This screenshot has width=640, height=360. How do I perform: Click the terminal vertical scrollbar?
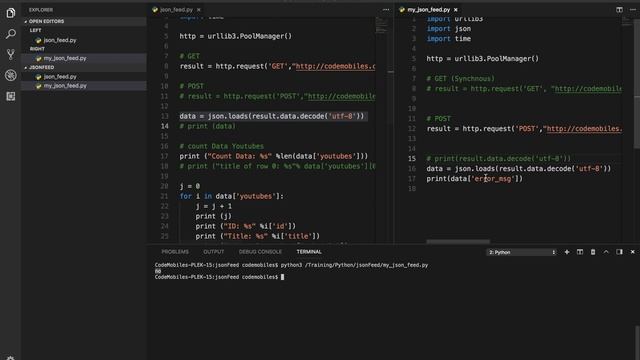pos(638,342)
